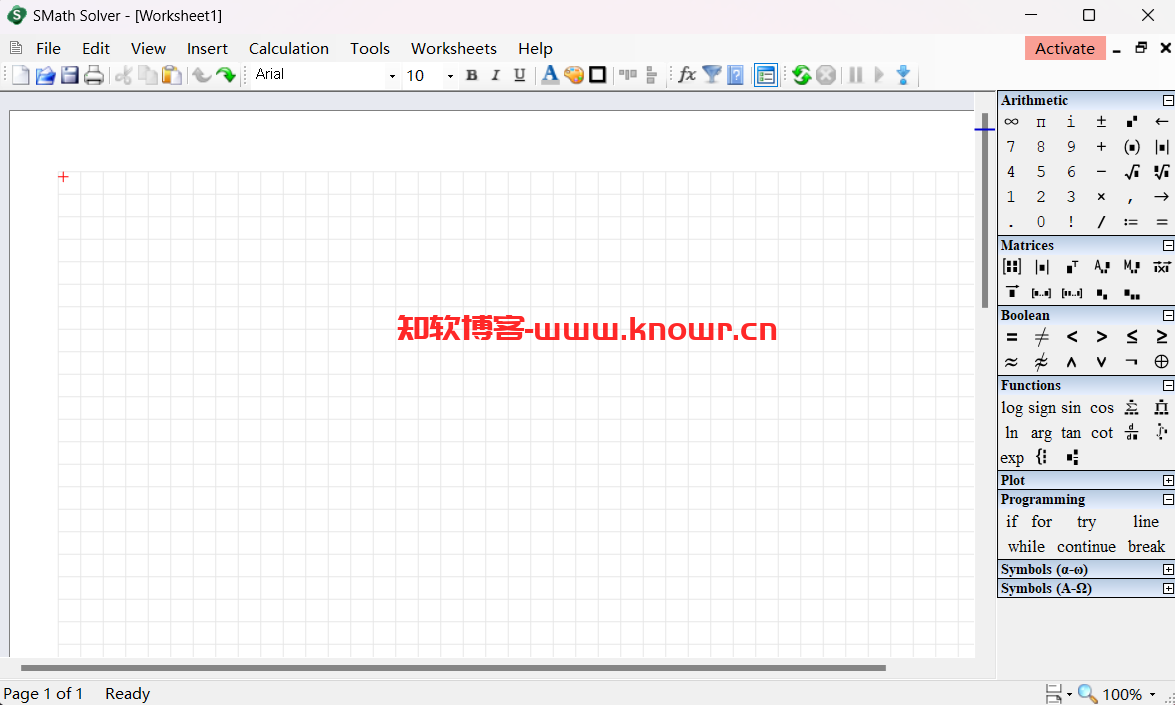The width and height of the screenshot is (1175, 705).
Task: Recalculate worksheet with green refresh icon
Action: (x=802, y=75)
